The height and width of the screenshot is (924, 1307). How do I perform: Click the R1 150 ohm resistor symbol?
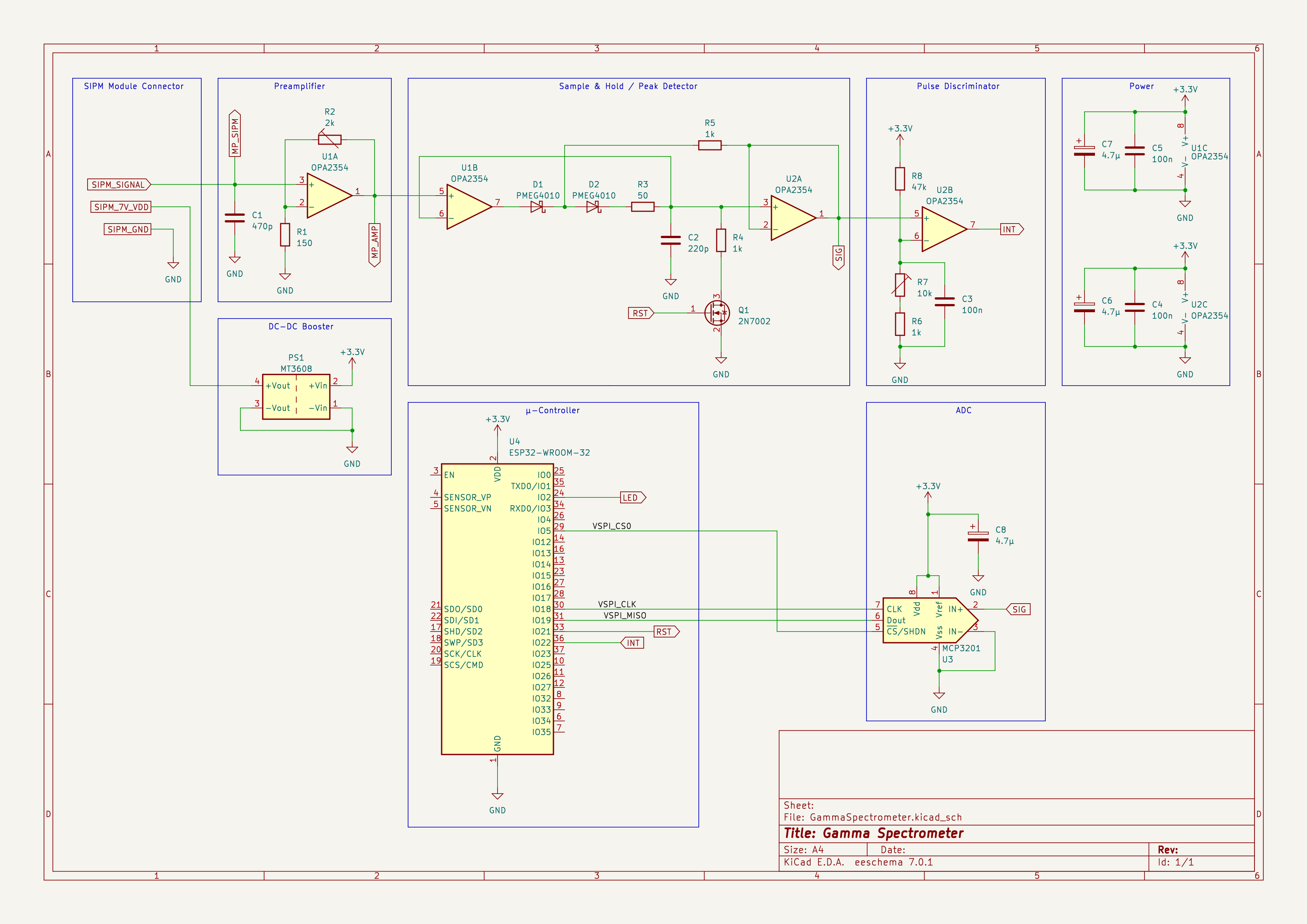(285, 235)
